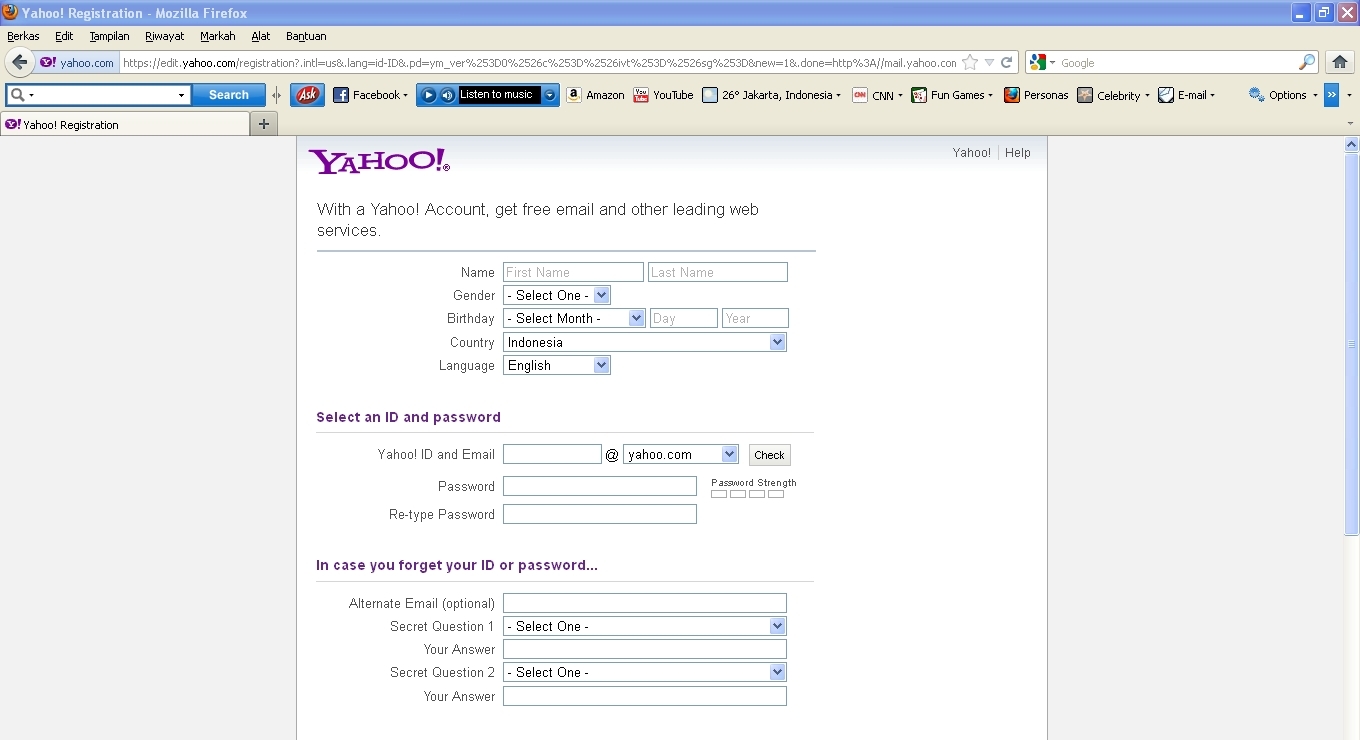Click the Yahoo! ID and Email field

click(x=552, y=454)
